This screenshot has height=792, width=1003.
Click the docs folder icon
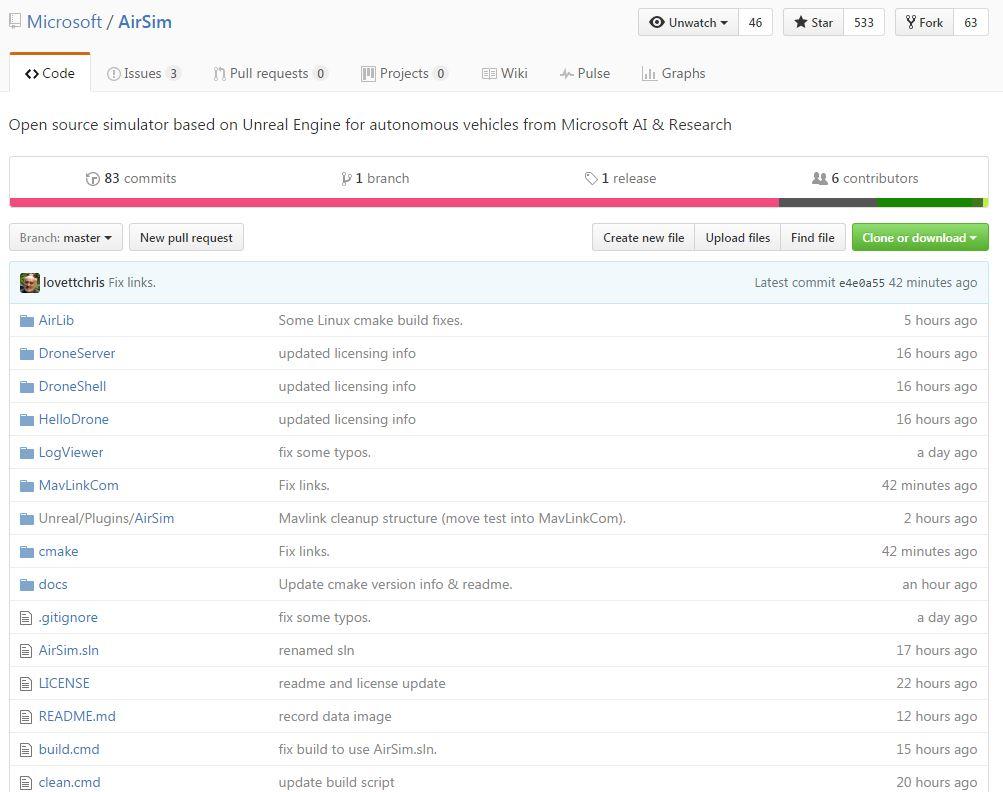click(x=26, y=585)
